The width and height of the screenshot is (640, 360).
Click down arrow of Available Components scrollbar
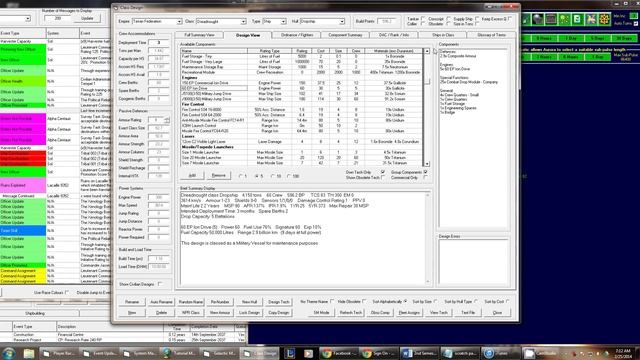pyautogui.click(x=427, y=164)
